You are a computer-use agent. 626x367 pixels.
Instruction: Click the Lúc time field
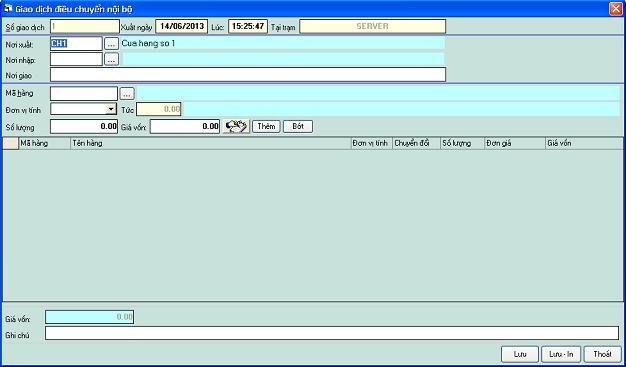click(248, 27)
